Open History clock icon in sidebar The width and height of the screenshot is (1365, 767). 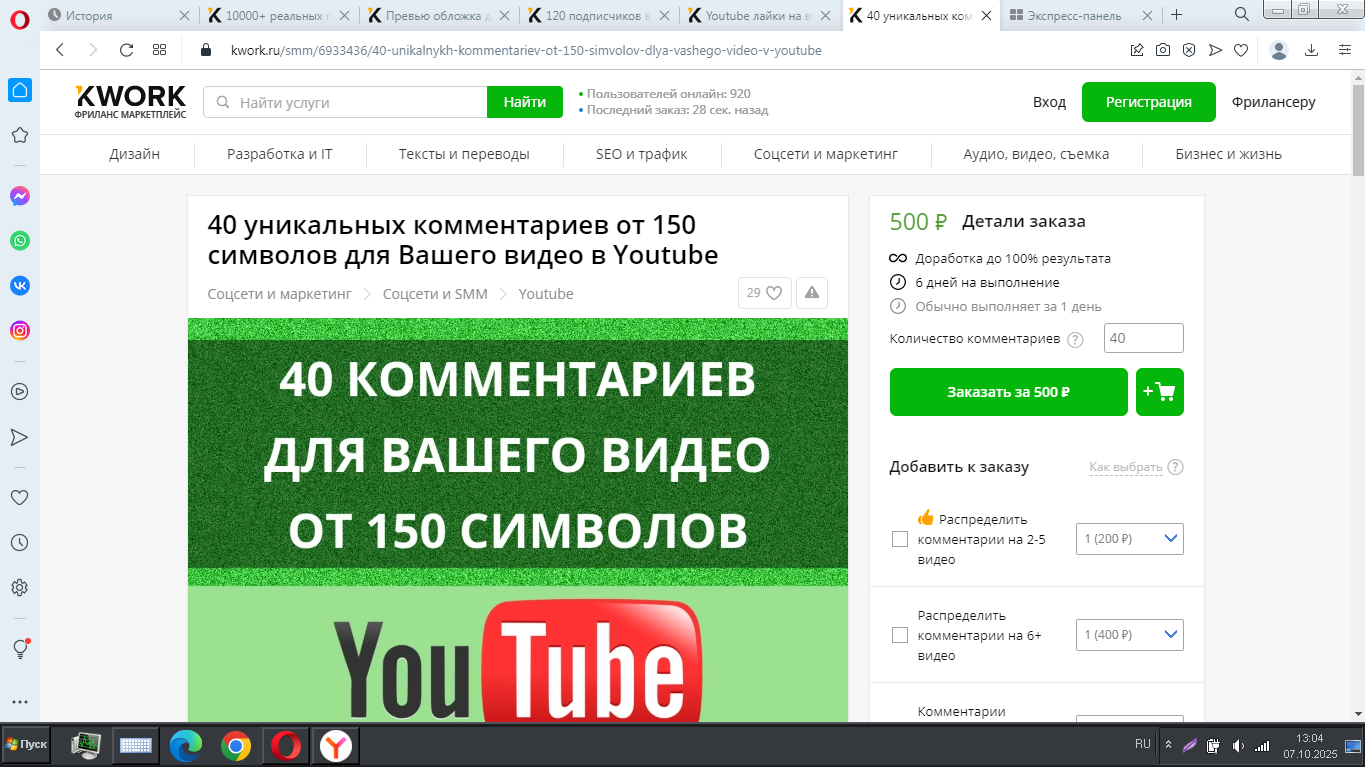pyautogui.click(x=19, y=543)
